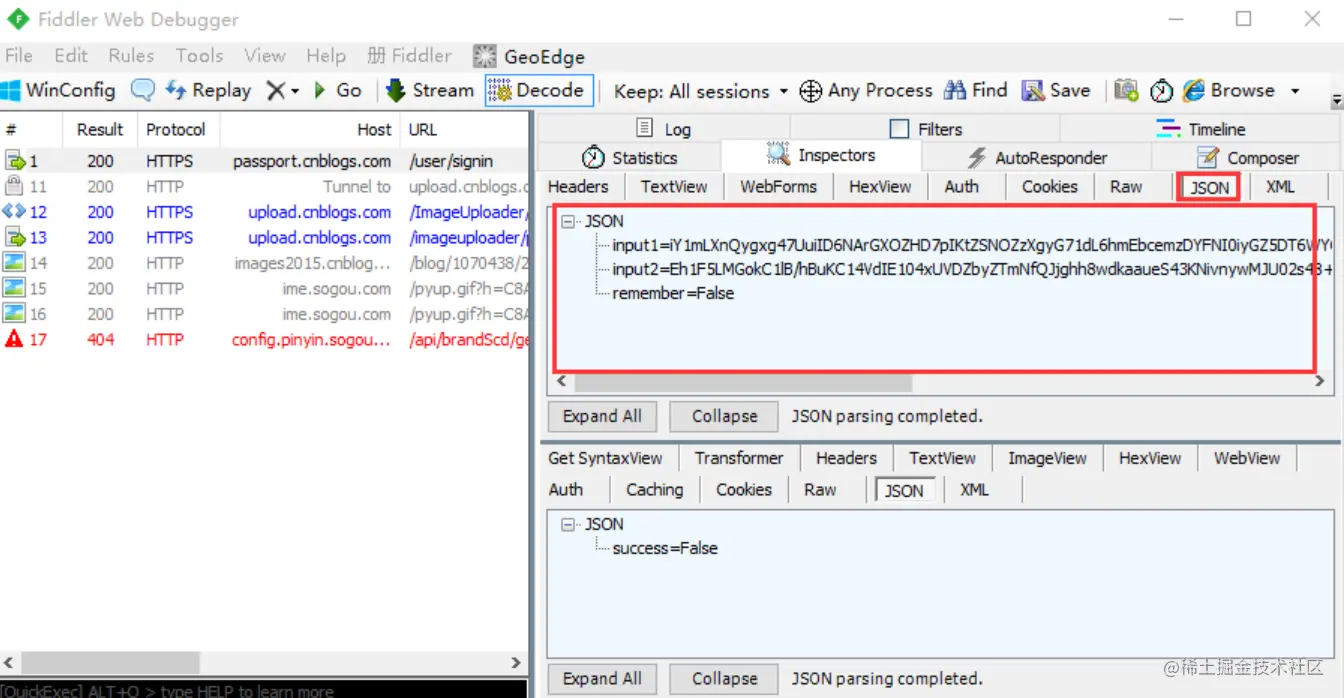Select the success=False tree node
This screenshot has width=1344, height=698.
pos(665,548)
